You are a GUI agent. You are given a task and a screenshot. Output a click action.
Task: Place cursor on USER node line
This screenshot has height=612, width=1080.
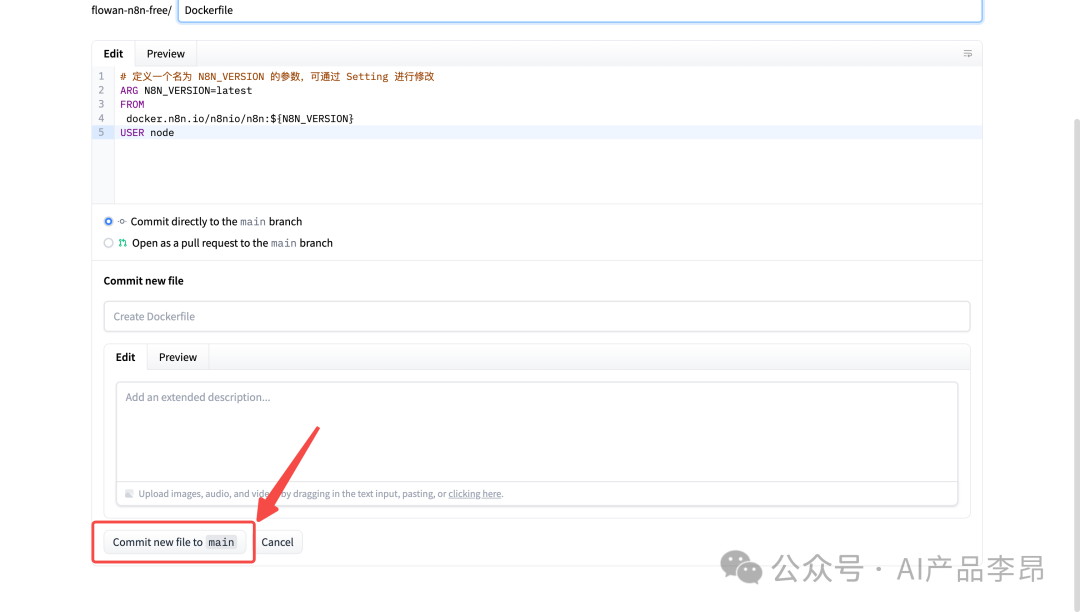point(147,133)
